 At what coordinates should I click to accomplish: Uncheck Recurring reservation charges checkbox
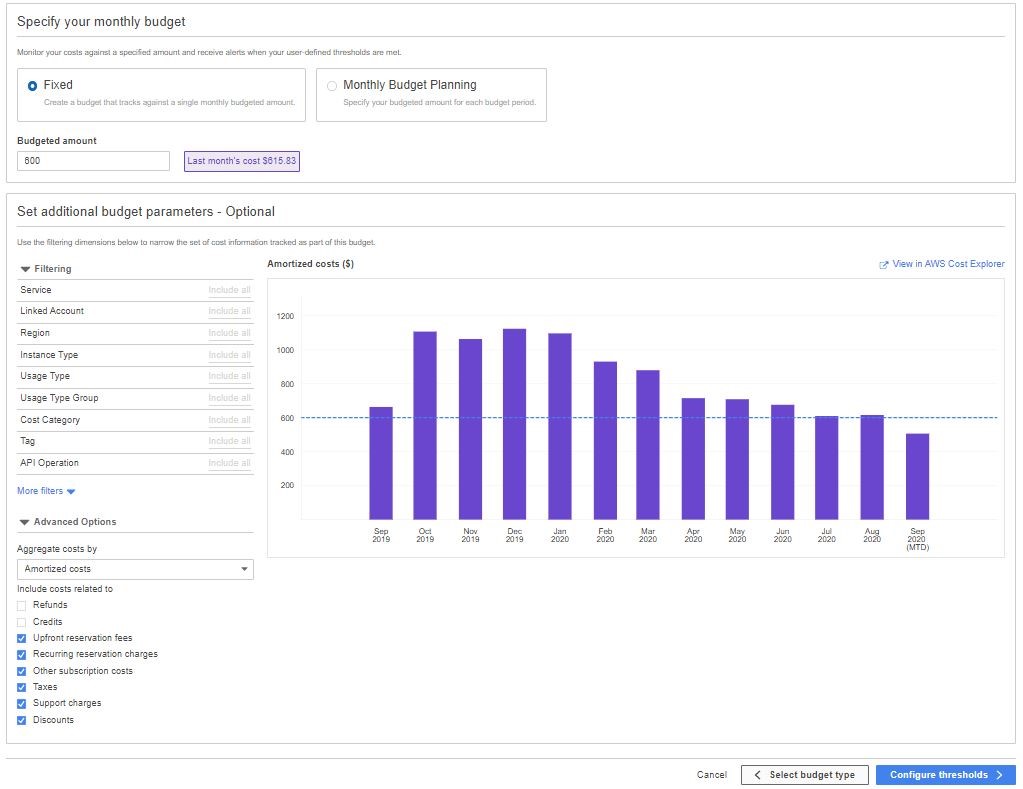pyautogui.click(x=22, y=655)
